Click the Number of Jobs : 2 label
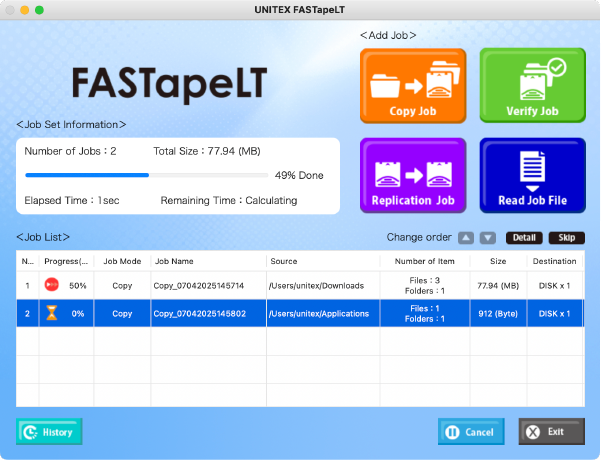The height and width of the screenshot is (460, 601). 70,151
